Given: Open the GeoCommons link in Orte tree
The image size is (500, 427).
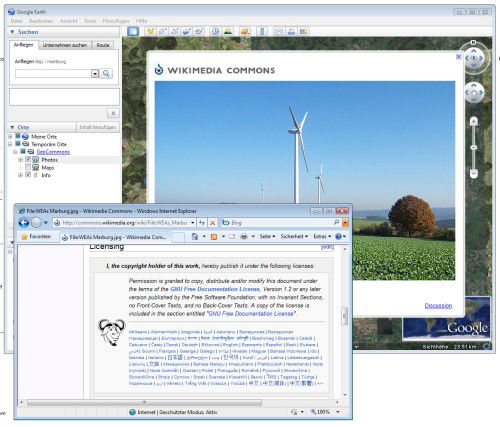Looking at the screenshot, I should click(x=53, y=152).
